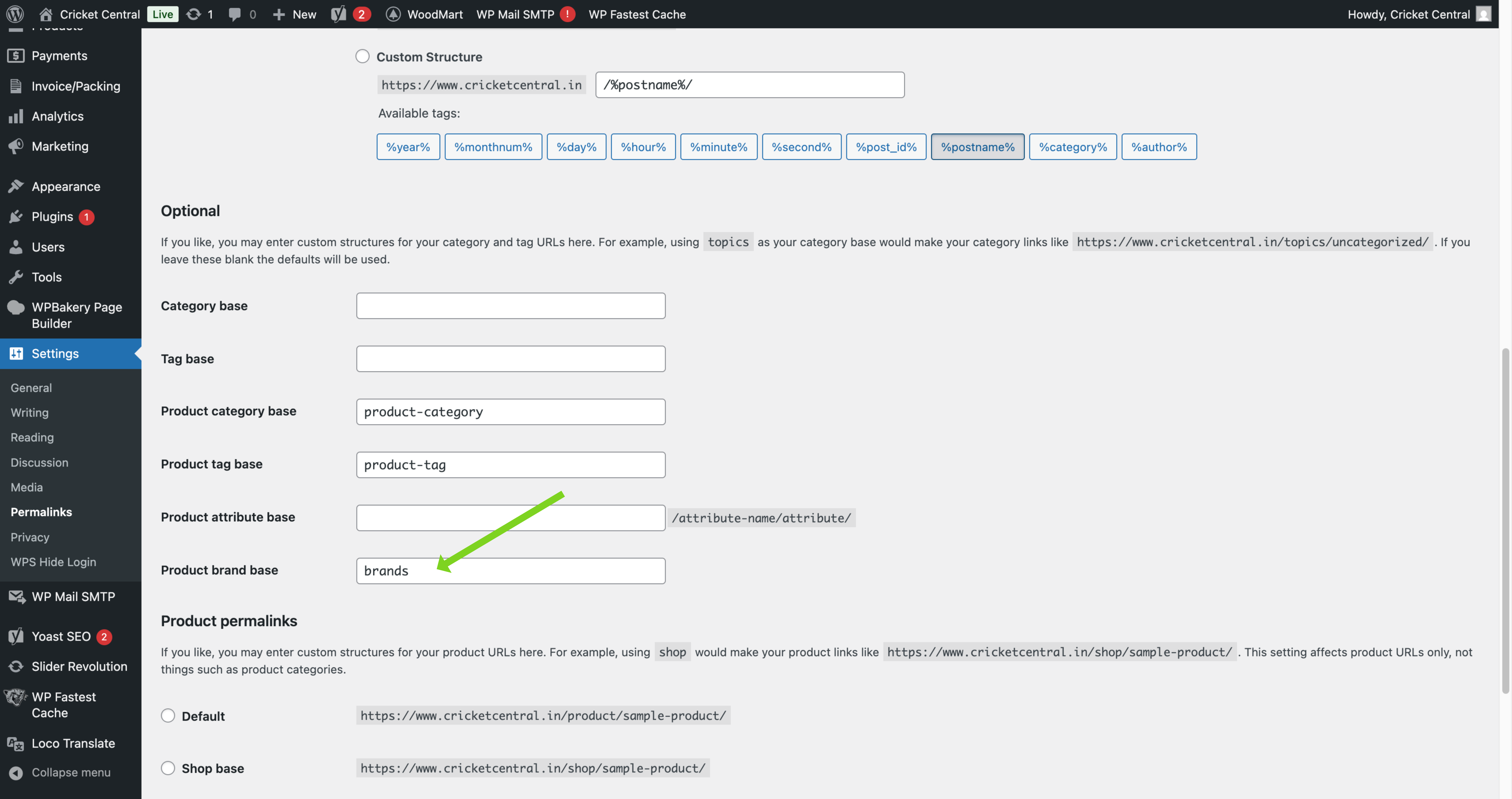Click the Yoast SEO sidebar icon
Image resolution: width=1512 pixels, height=799 pixels.
[x=16, y=637]
